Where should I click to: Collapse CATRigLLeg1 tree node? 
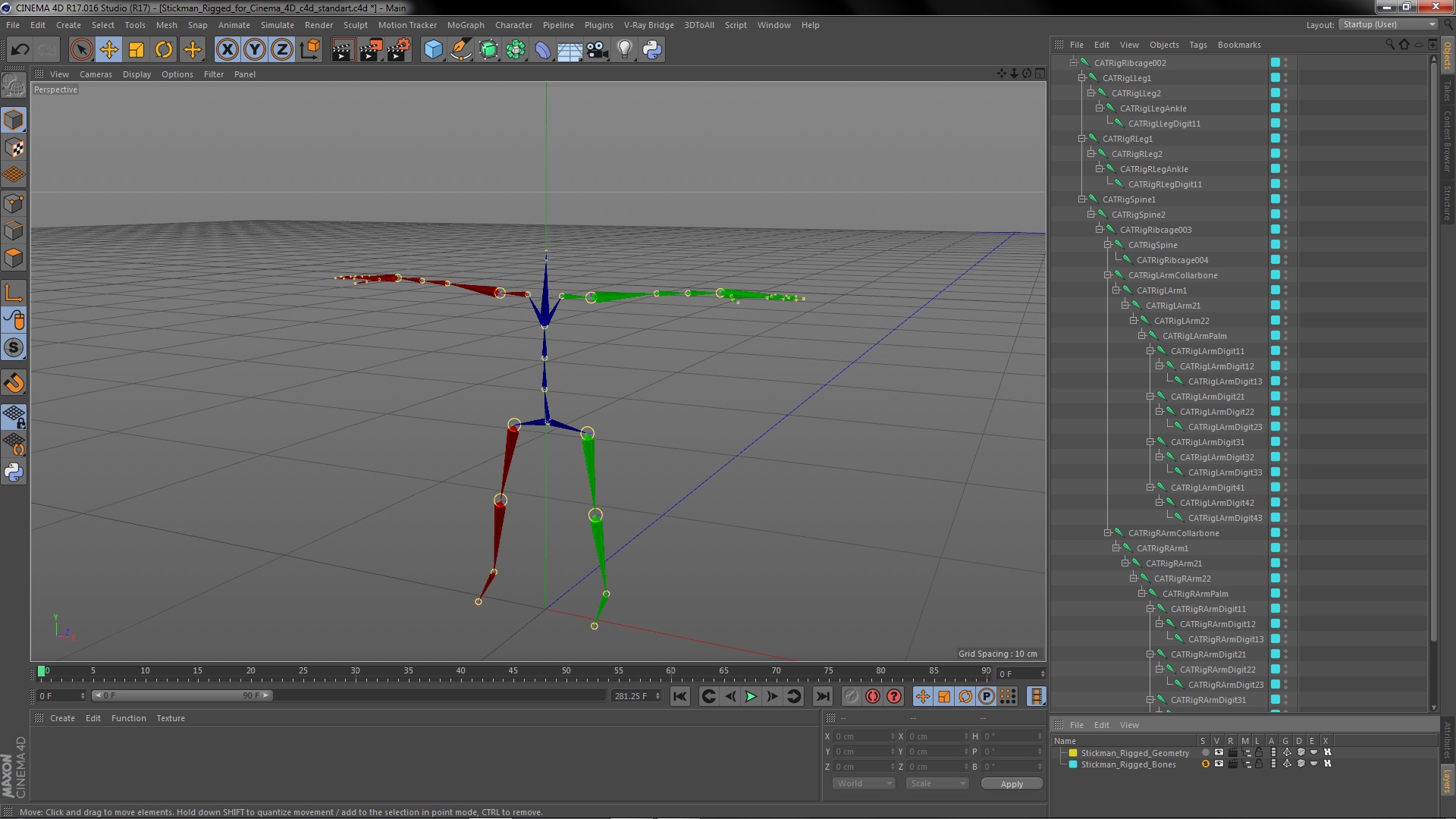[1082, 77]
